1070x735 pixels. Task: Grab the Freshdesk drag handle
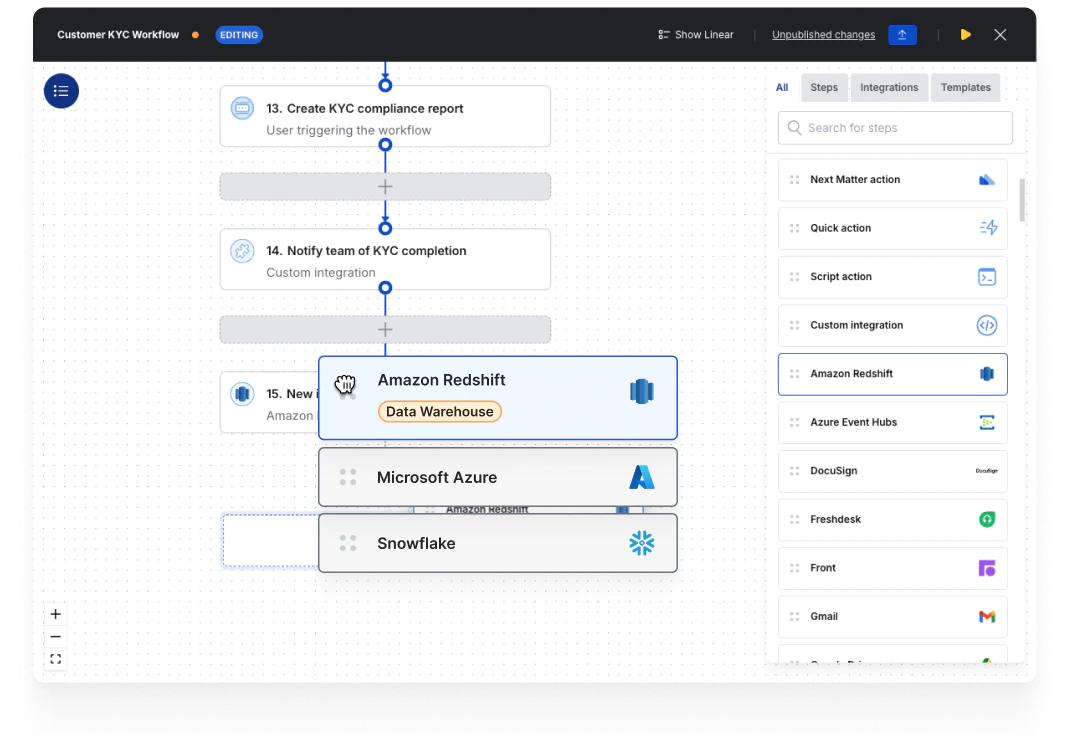[794, 519]
